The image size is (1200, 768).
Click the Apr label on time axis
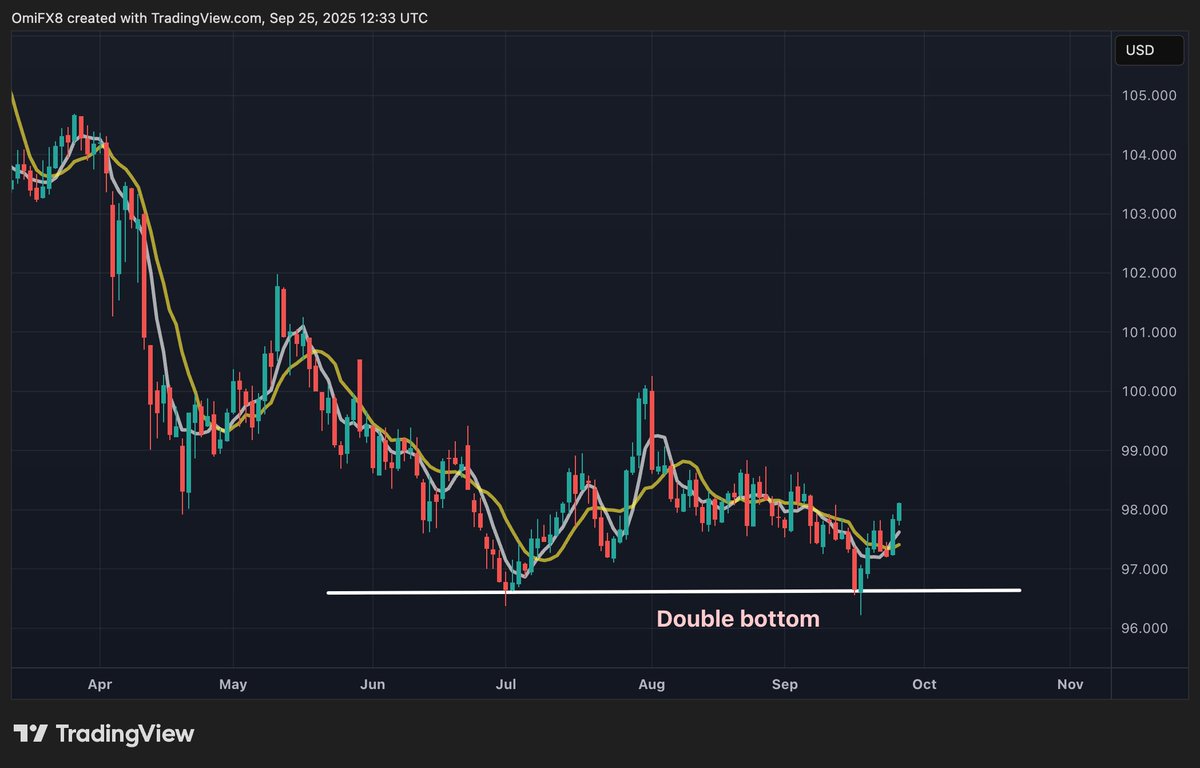(x=100, y=685)
